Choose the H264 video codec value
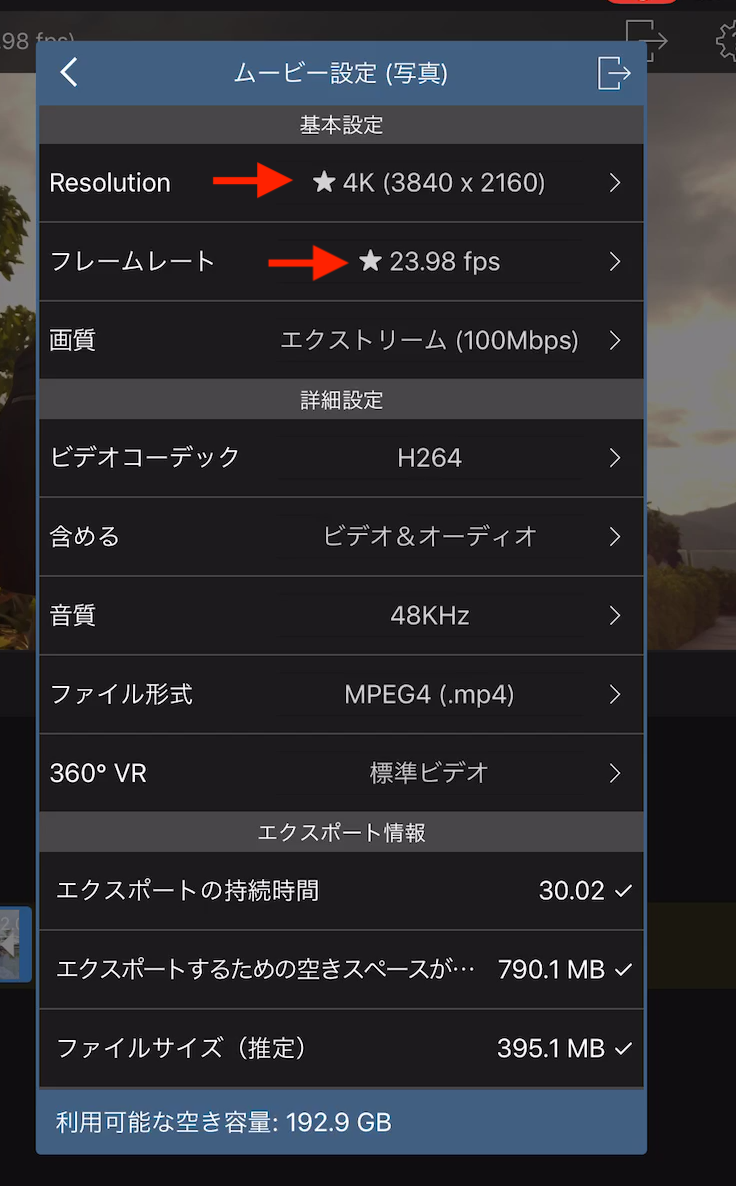Image resolution: width=736 pixels, height=1186 pixels. [x=429, y=458]
